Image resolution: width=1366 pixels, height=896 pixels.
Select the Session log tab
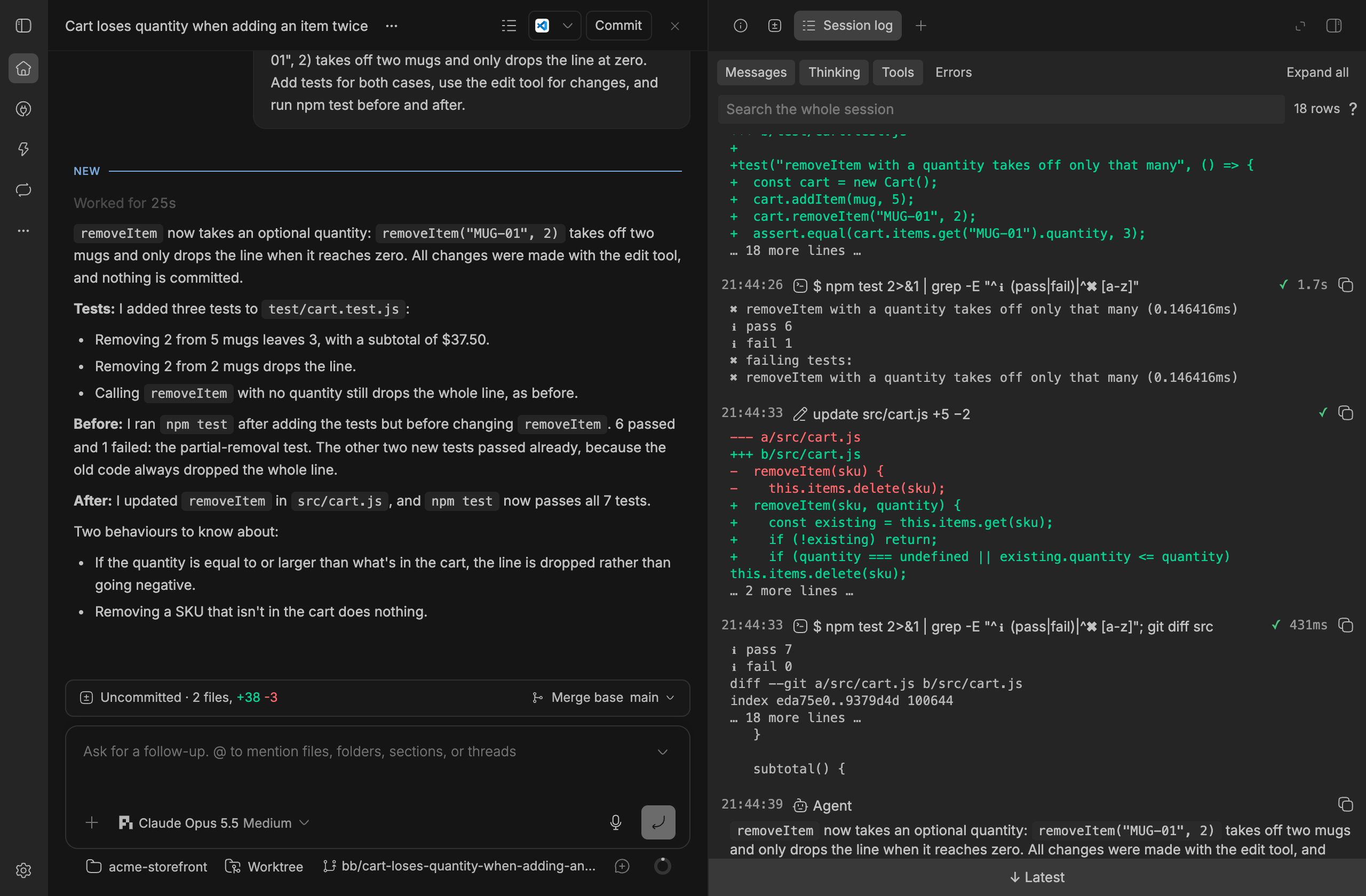tap(847, 26)
